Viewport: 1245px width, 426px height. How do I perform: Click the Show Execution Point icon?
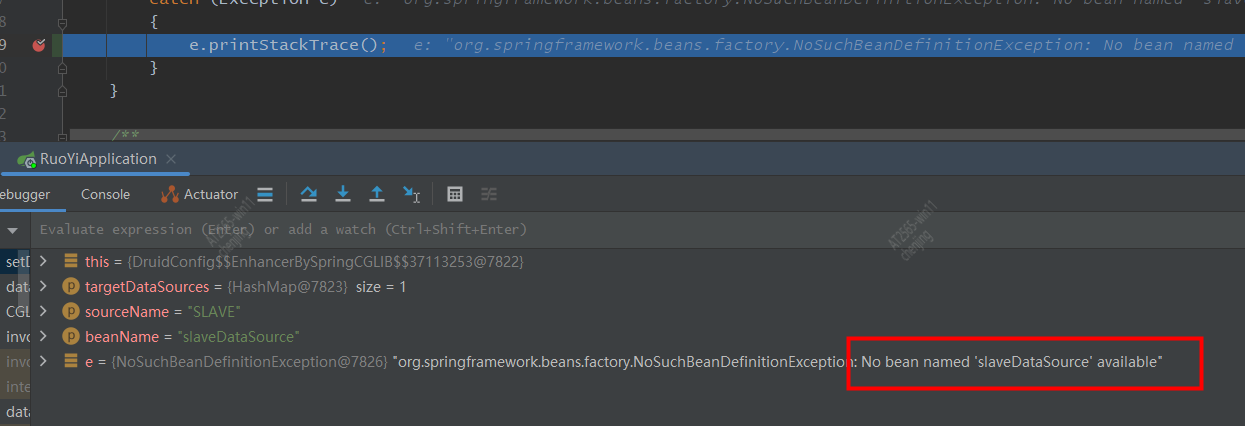[x=265, y=194]
